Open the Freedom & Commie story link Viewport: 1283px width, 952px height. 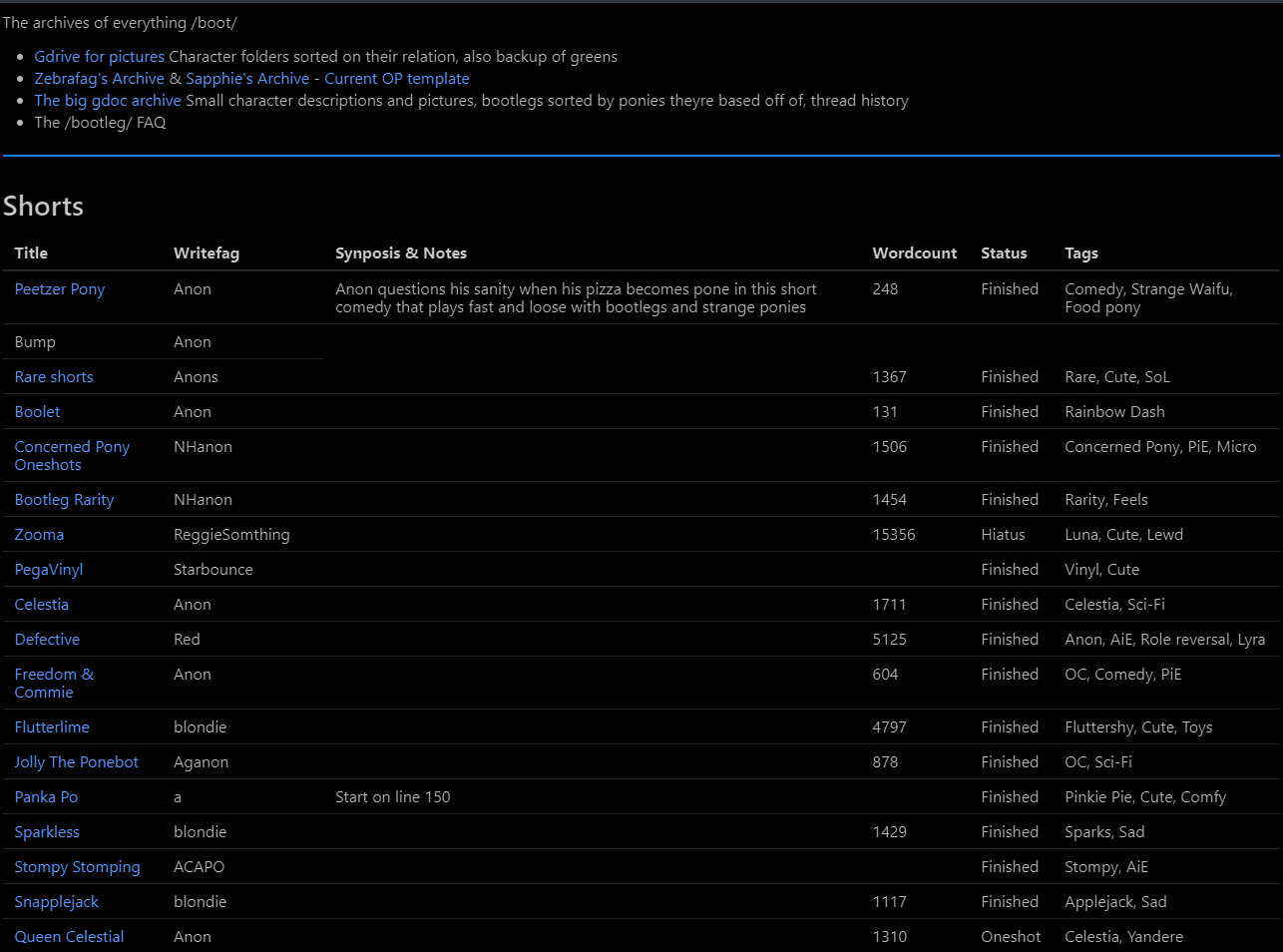point(55,684)
